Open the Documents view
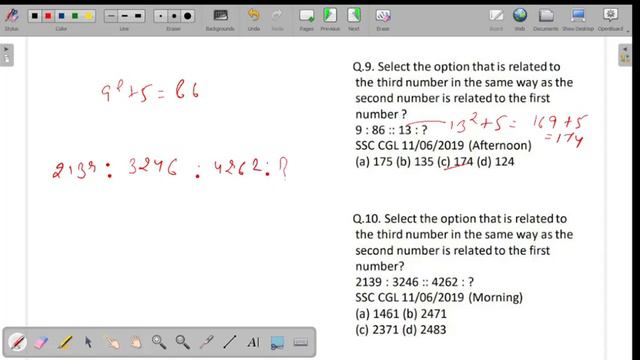640x360 pixels. 546,20
